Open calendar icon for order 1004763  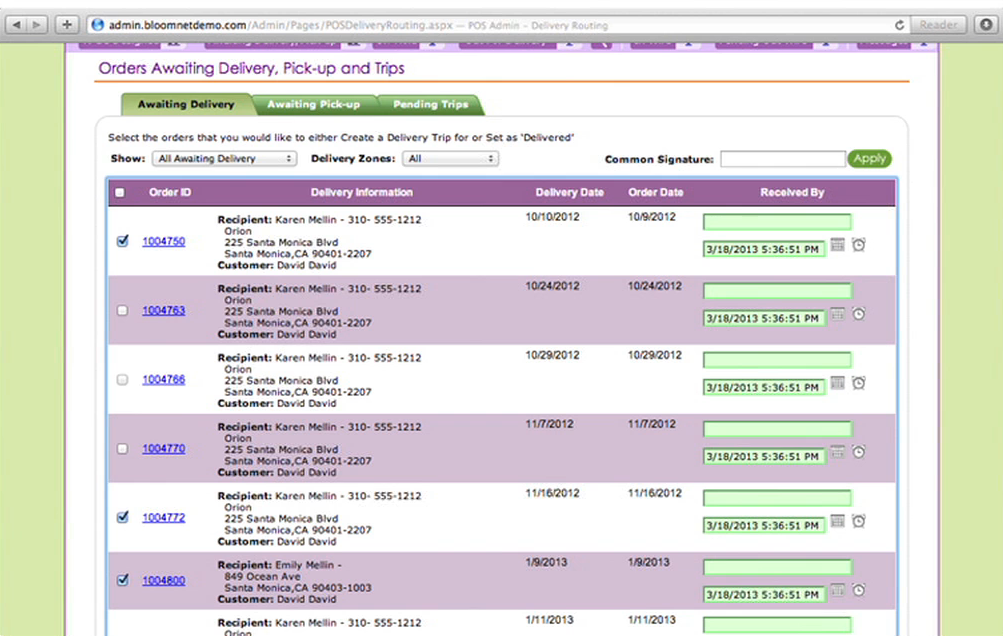coord(837,314)
